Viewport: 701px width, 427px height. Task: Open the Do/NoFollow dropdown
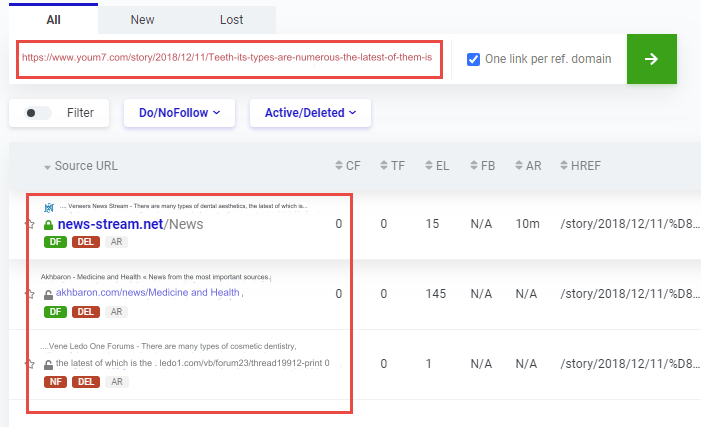point(179,113)
